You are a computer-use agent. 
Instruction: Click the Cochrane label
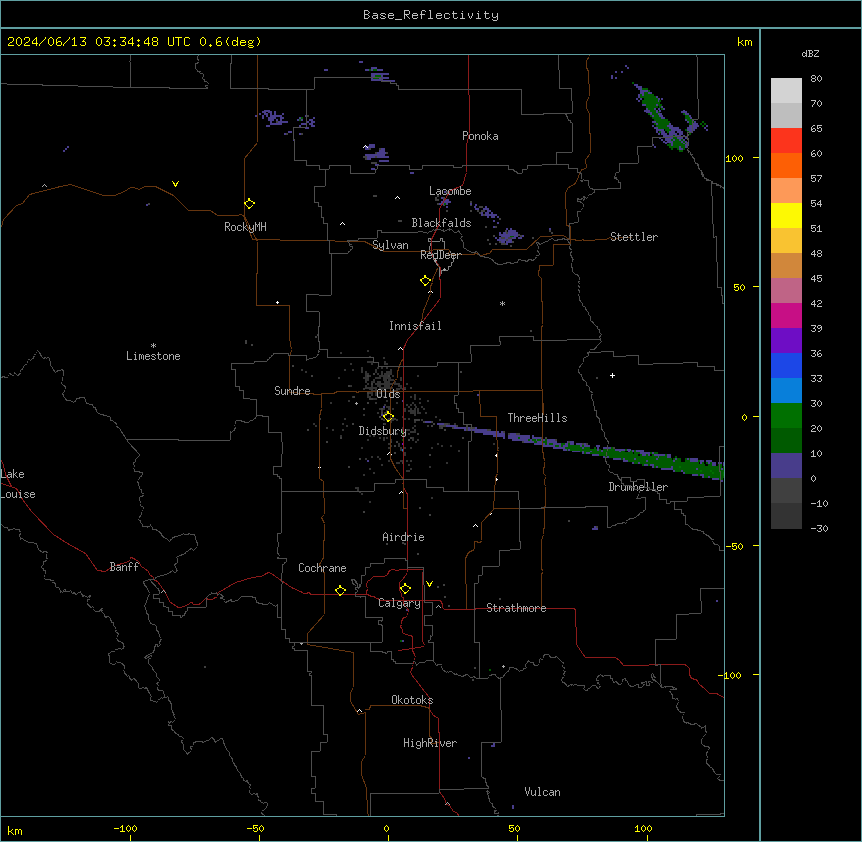pos(322,568)
